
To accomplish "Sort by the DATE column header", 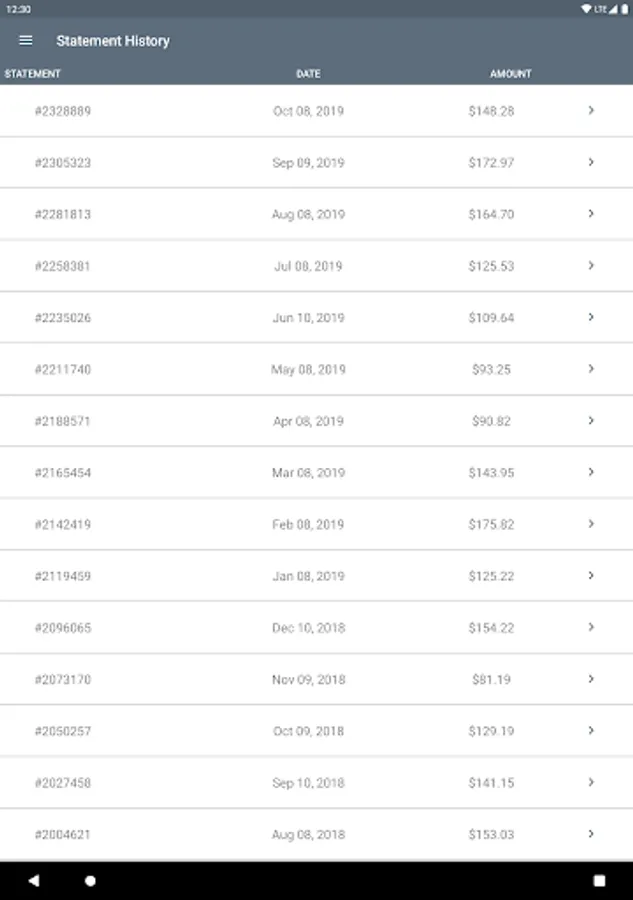I will click(x=308, y=74).
